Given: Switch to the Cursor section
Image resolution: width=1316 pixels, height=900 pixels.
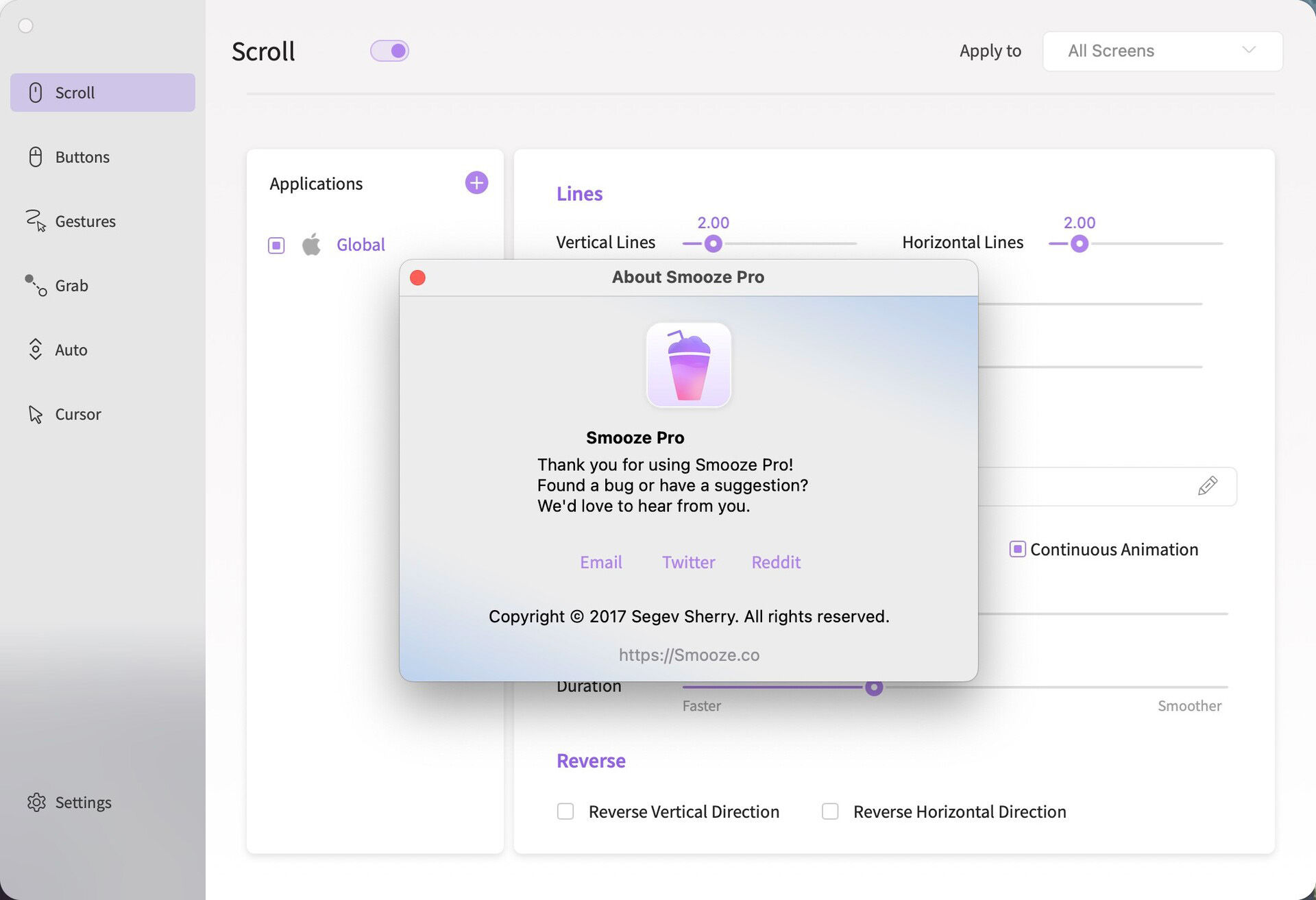Looking at the screenshot, I should (78, 414).
